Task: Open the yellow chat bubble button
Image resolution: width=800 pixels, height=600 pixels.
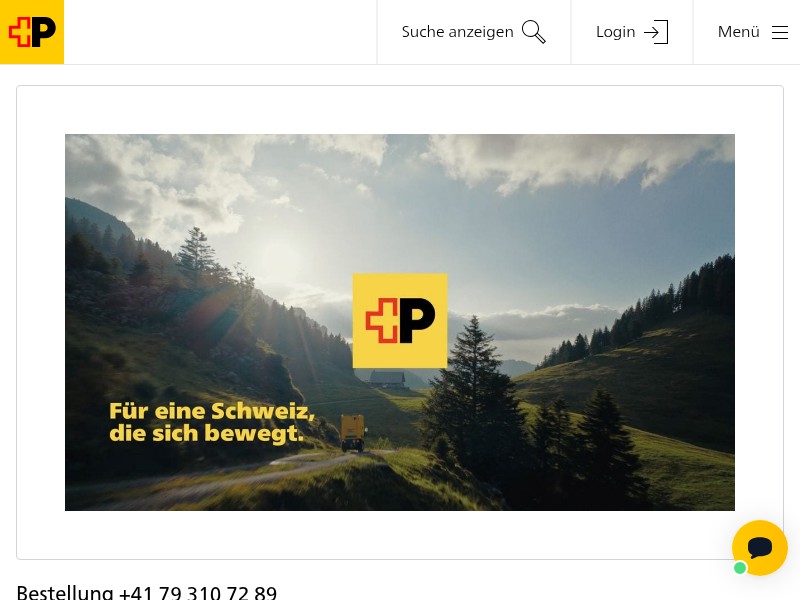Action: 760,547
